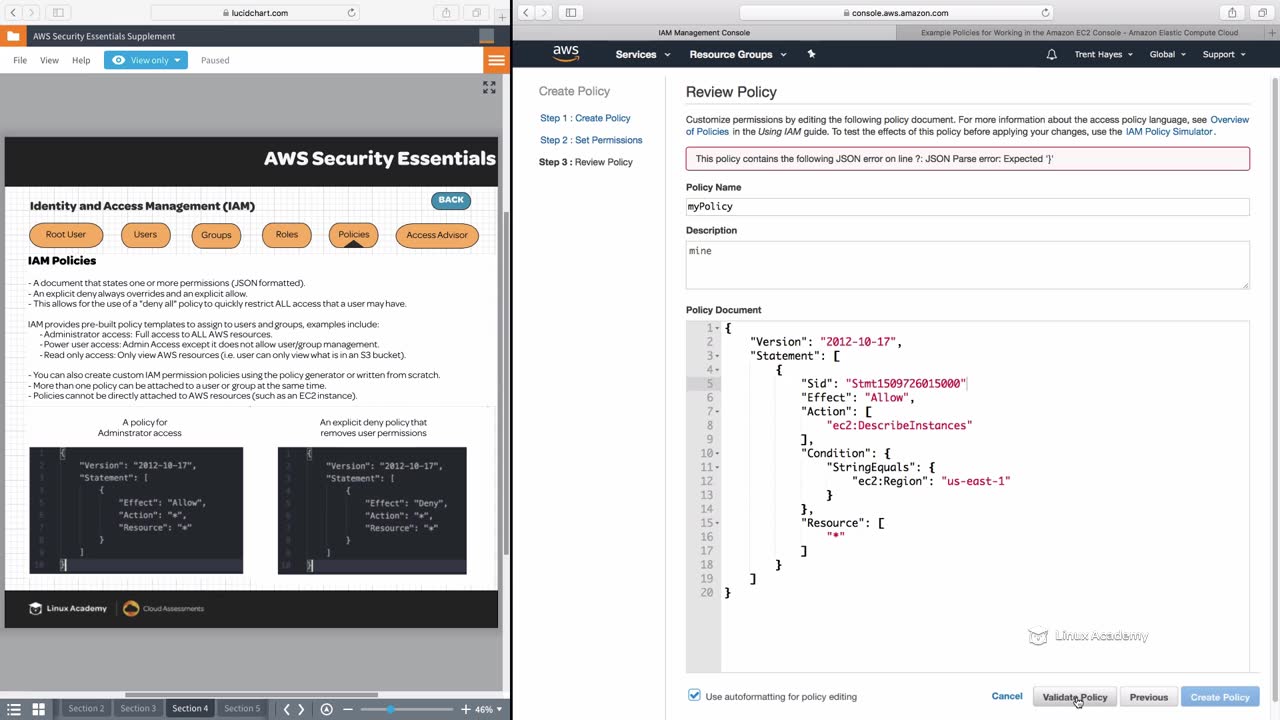The image size is (1280, 720).
Task: Select the IAM Management Console browser tab
Action: pos(704,32)
